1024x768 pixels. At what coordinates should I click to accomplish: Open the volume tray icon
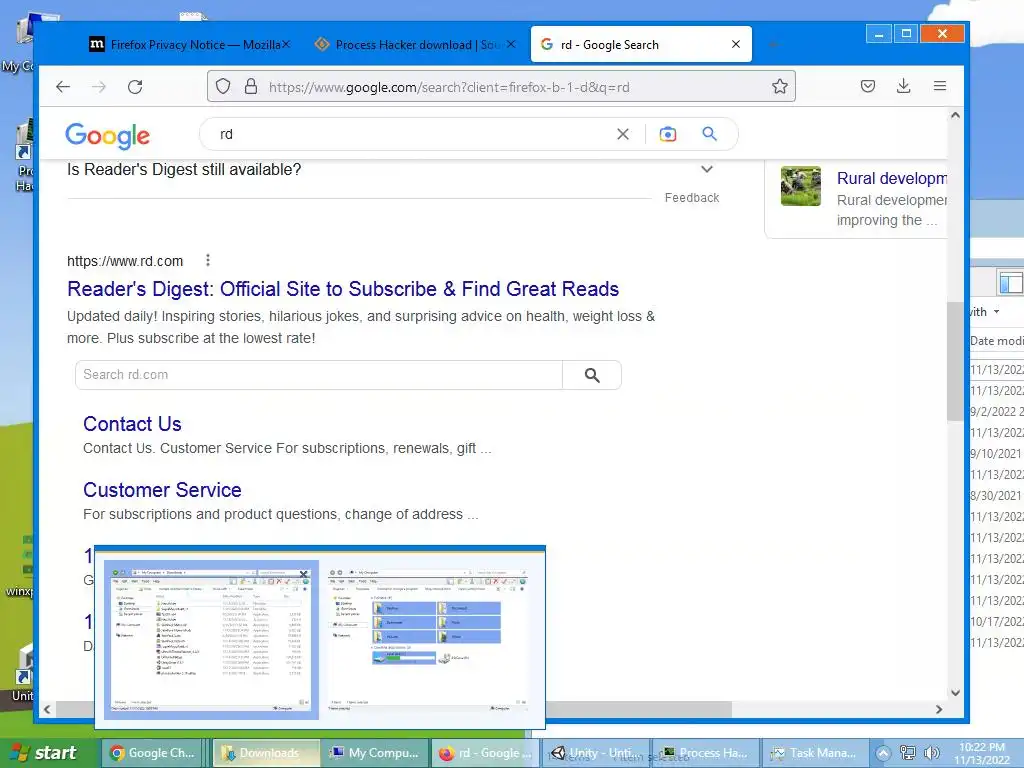[x=932, y=753]
